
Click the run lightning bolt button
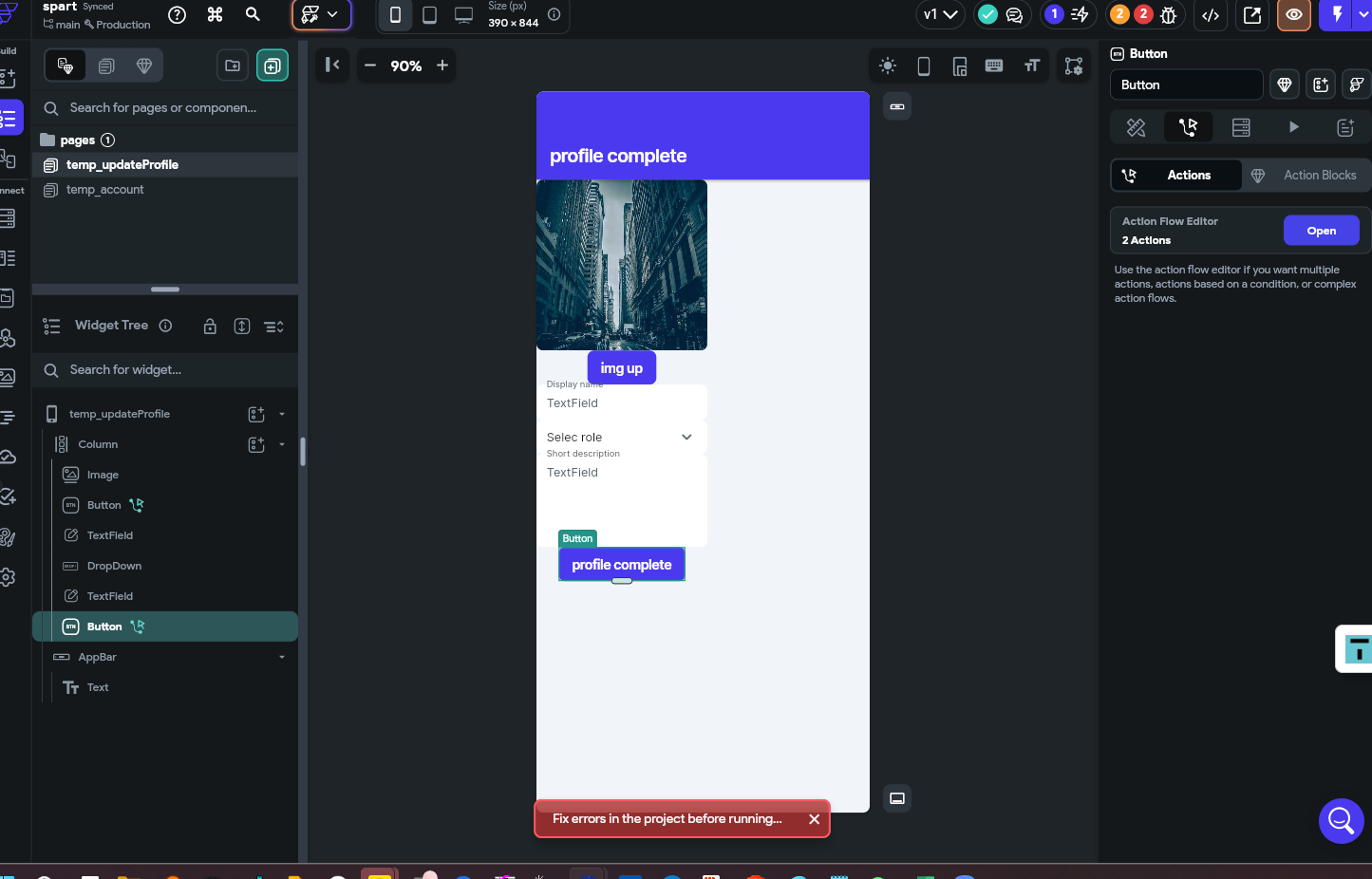point(1337,15)
